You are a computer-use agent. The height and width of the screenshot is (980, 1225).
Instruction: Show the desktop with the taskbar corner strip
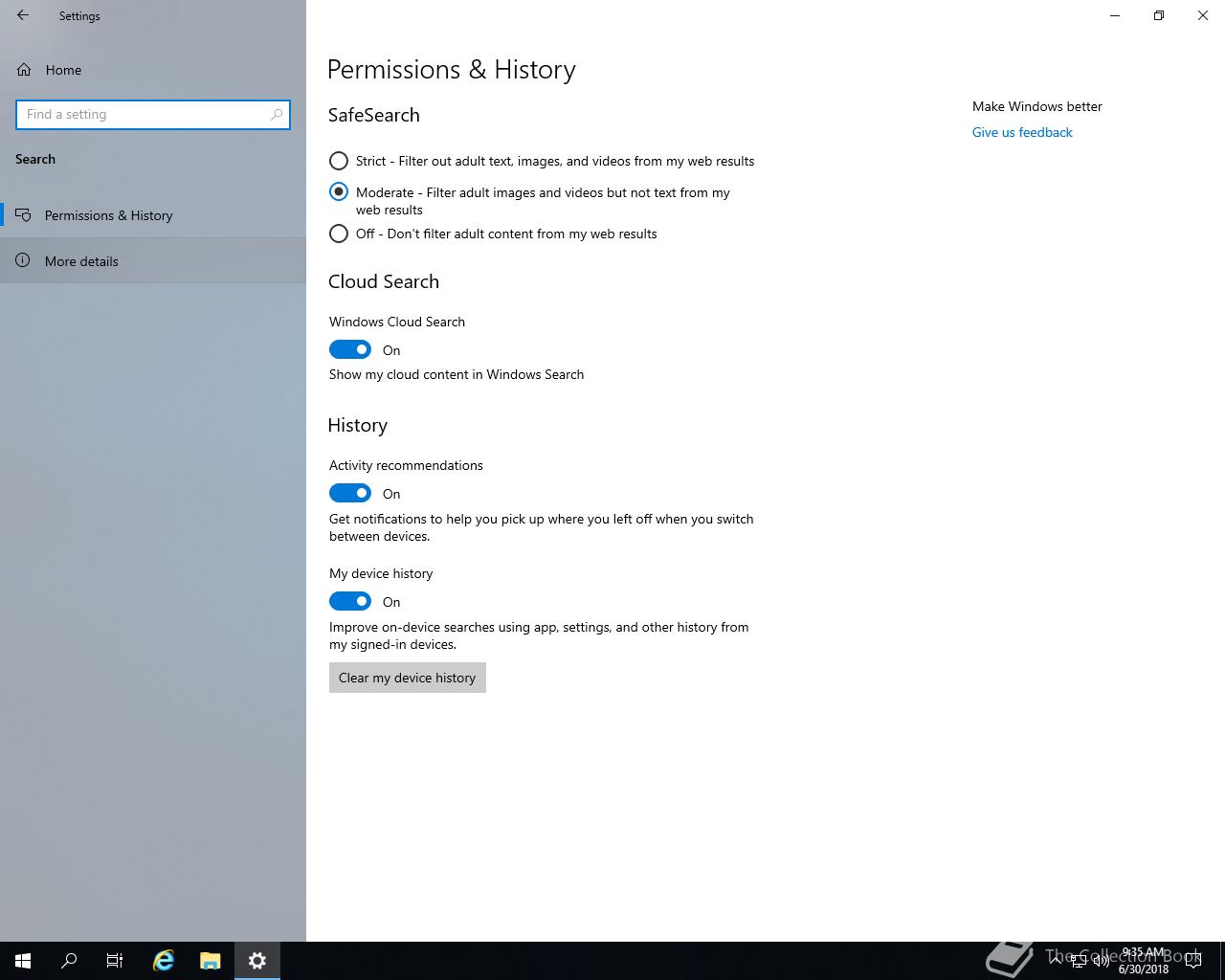tap(1222, 961)
